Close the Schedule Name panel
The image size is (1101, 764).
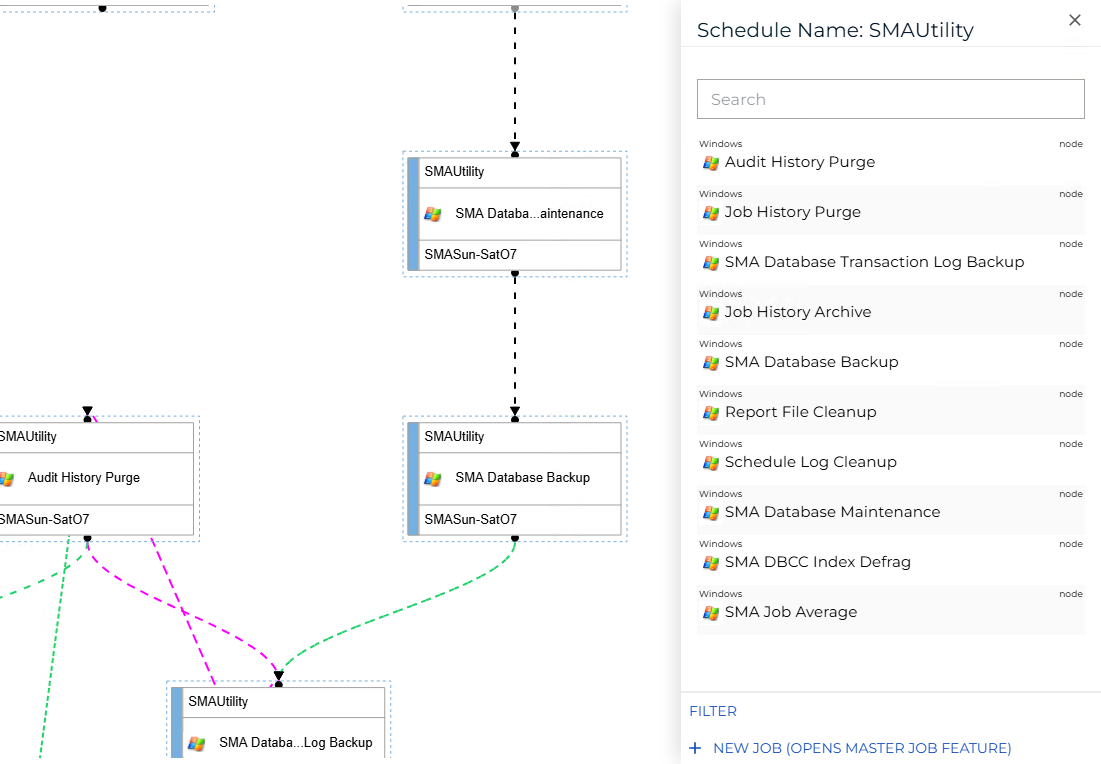[1074, 20]
